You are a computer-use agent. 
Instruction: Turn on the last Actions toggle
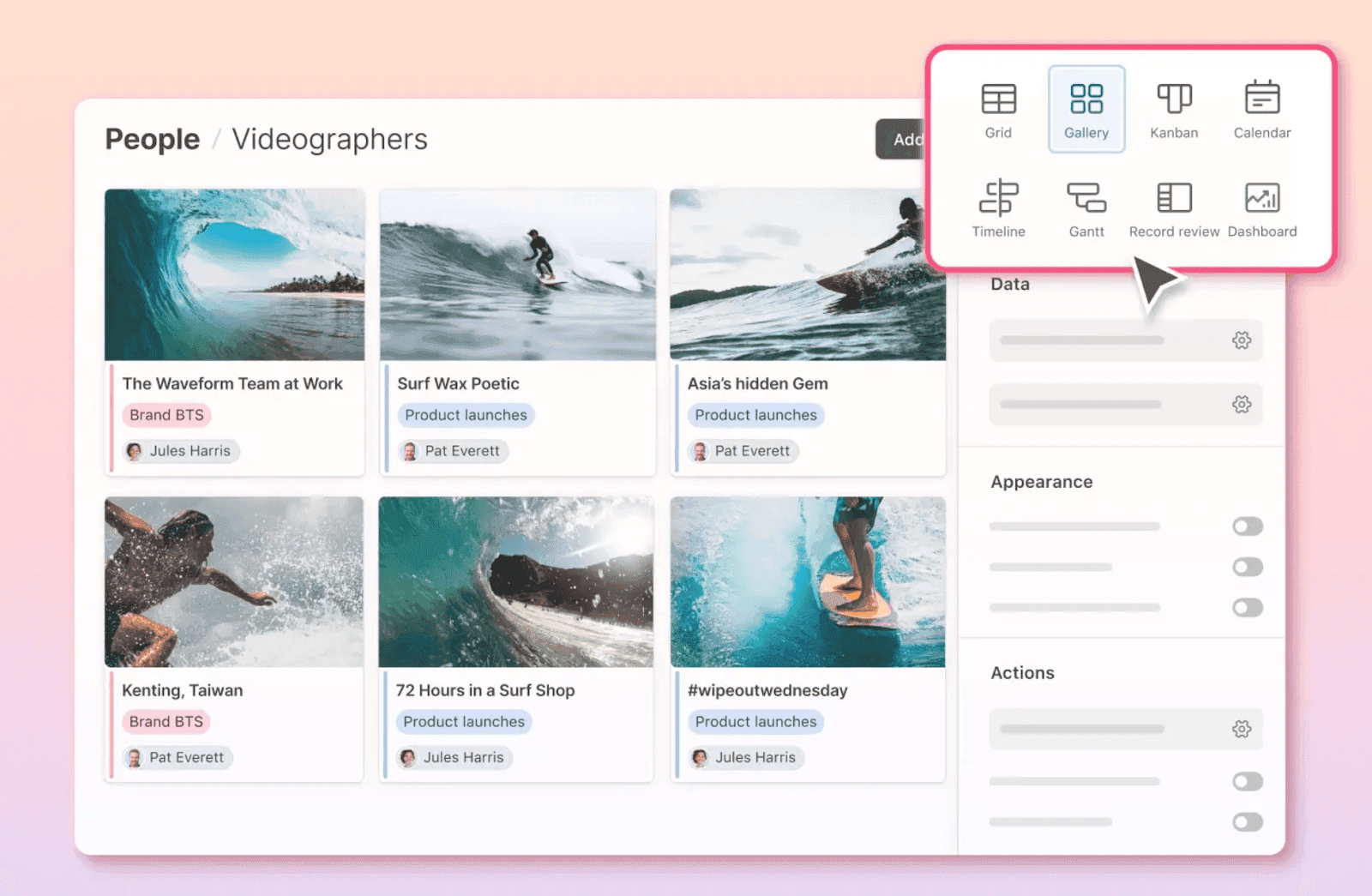[1247, 821]
